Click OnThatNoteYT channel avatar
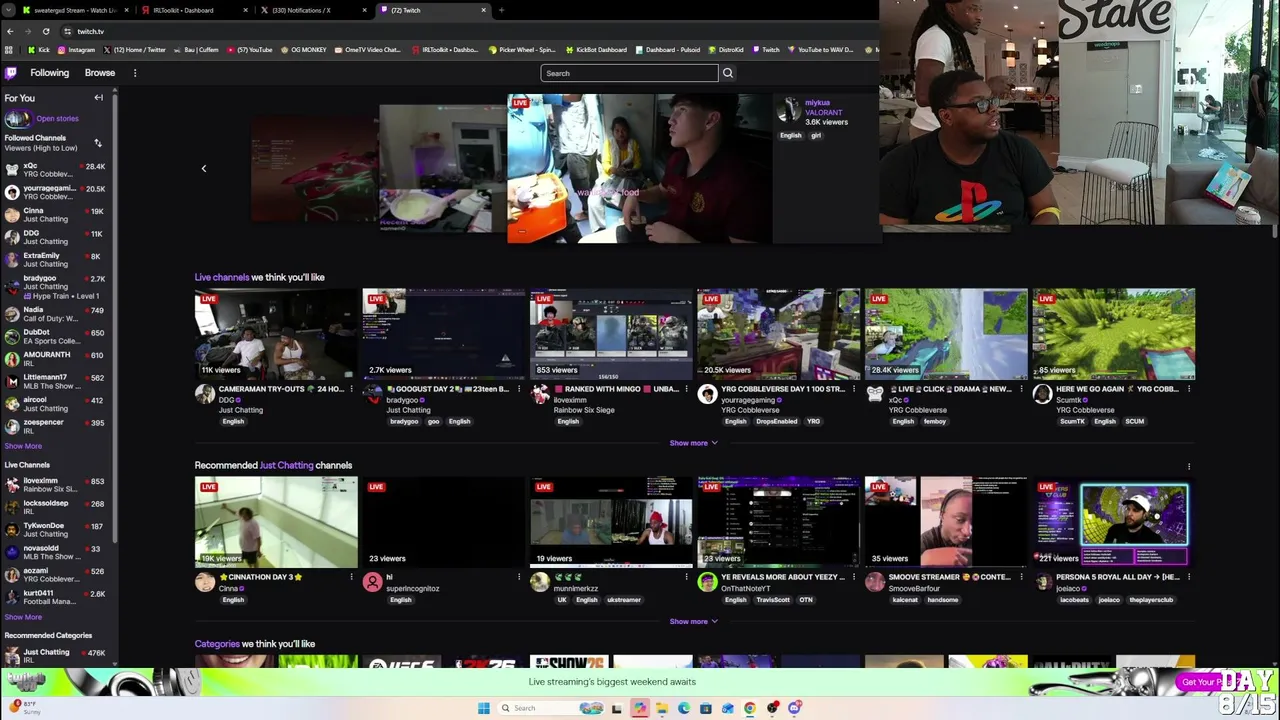This screenshot has height=720, width=1280. point(707,583)
